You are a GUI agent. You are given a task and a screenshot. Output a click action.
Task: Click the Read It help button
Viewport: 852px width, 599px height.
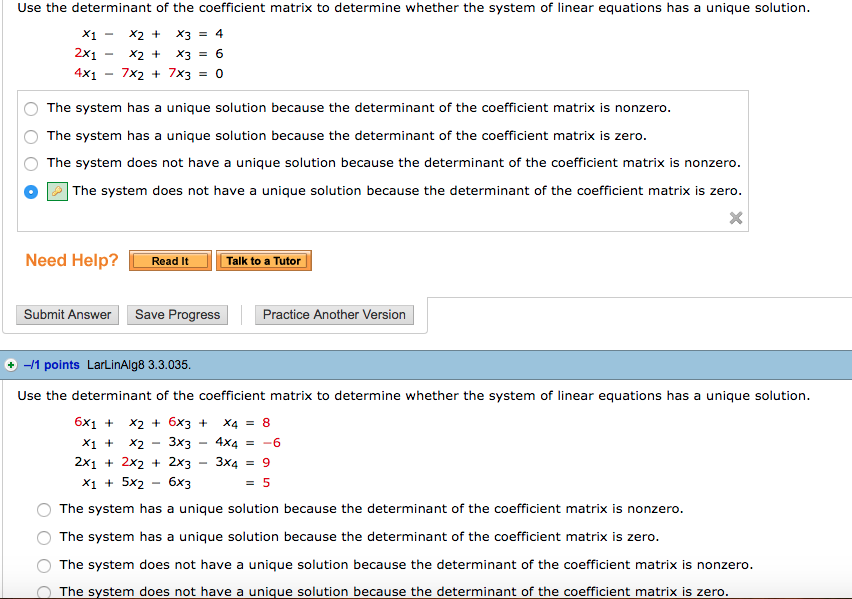coord(170,260)
